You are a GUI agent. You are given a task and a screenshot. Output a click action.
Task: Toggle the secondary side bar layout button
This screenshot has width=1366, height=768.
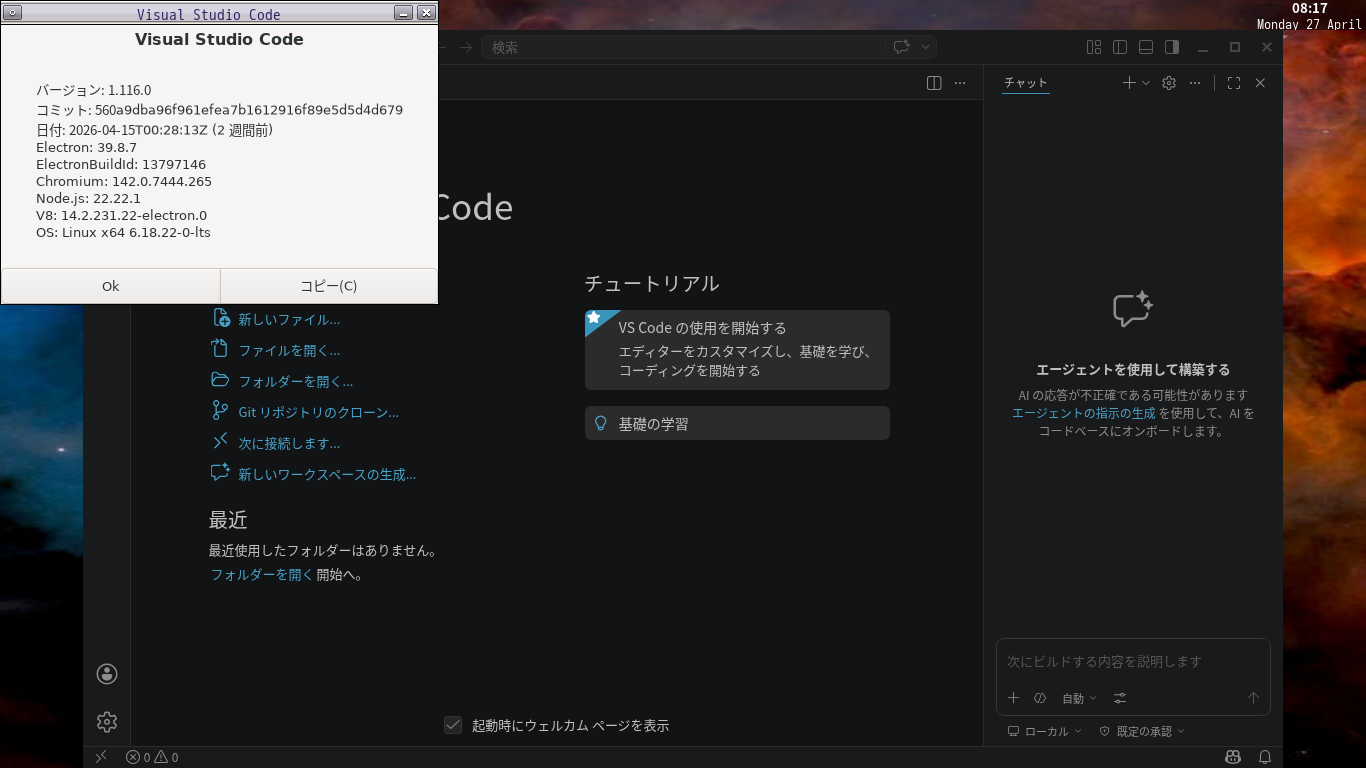pos(1172,47)
